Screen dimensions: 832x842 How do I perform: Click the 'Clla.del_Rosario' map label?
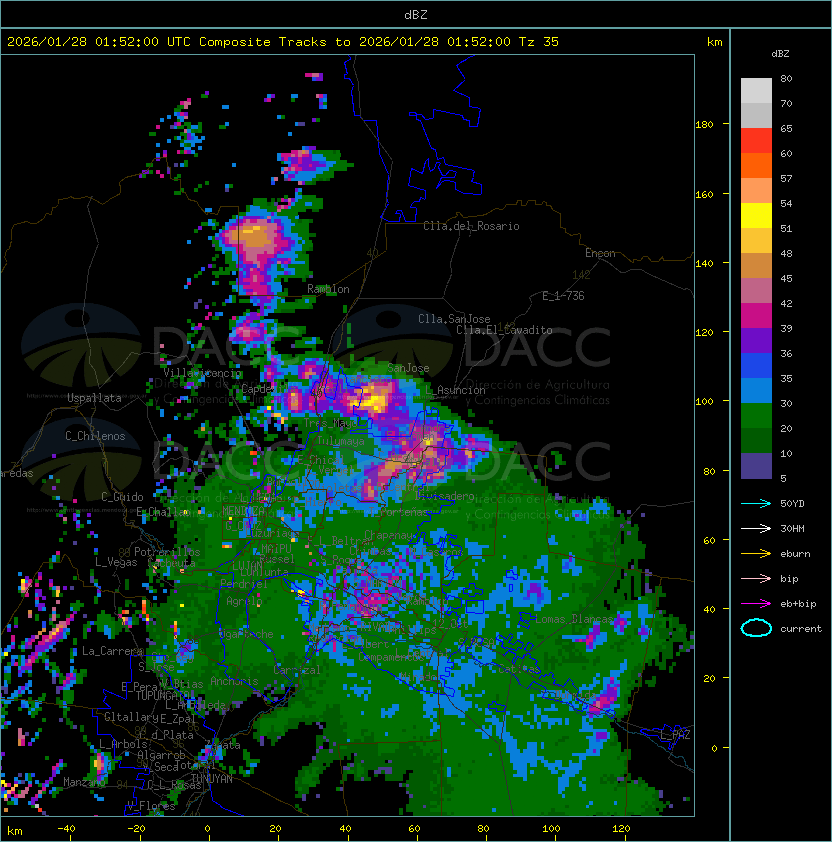[471, 226]
